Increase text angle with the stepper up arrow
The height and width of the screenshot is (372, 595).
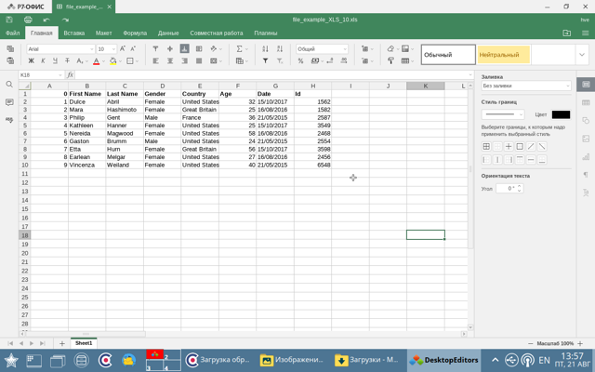coord(519,186)
